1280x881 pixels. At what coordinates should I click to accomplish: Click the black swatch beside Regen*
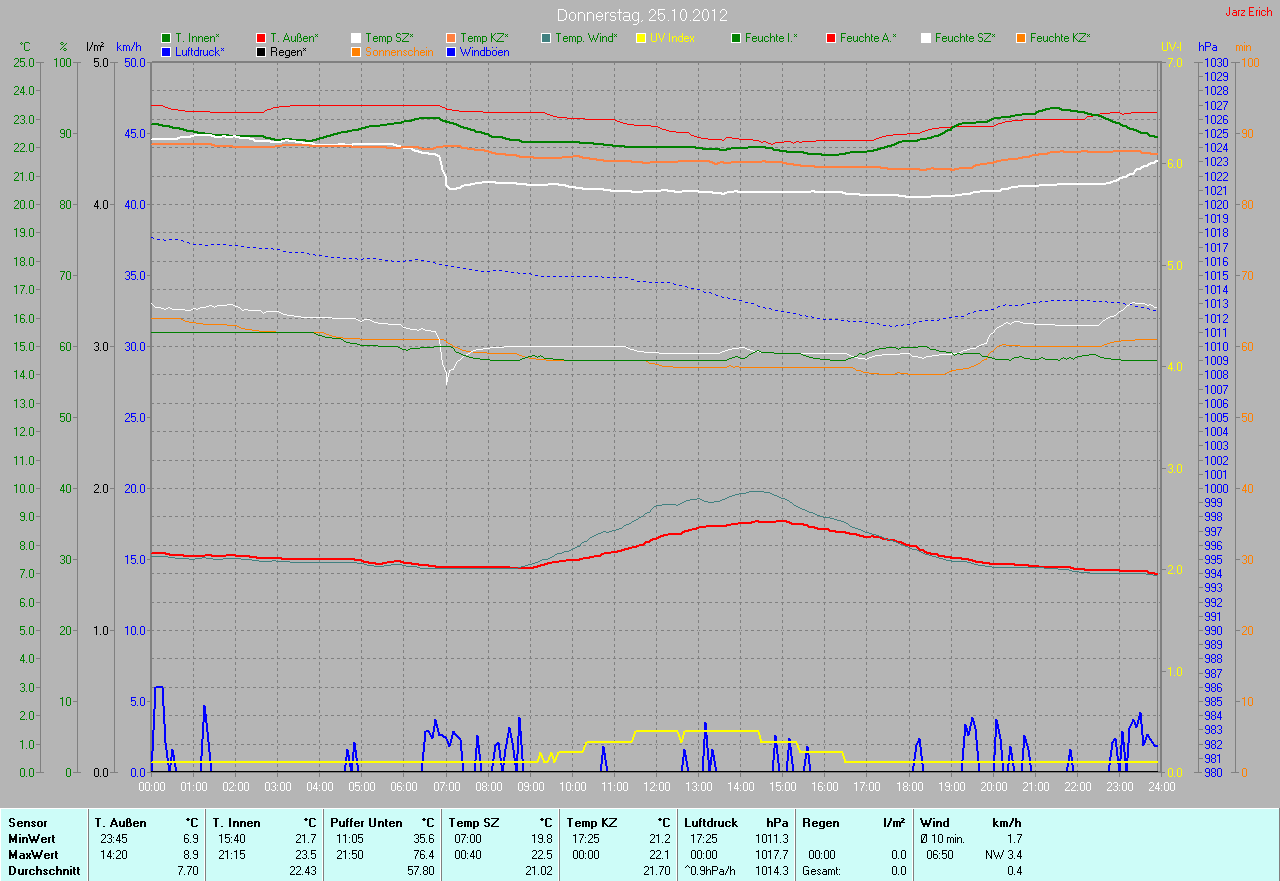point(262,51)
